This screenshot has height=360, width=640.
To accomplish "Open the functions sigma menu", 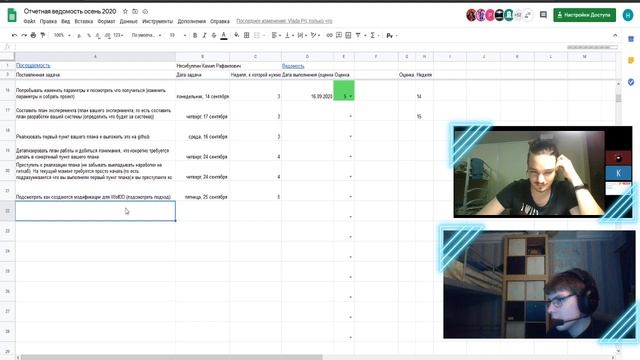I will pos(373,36).
